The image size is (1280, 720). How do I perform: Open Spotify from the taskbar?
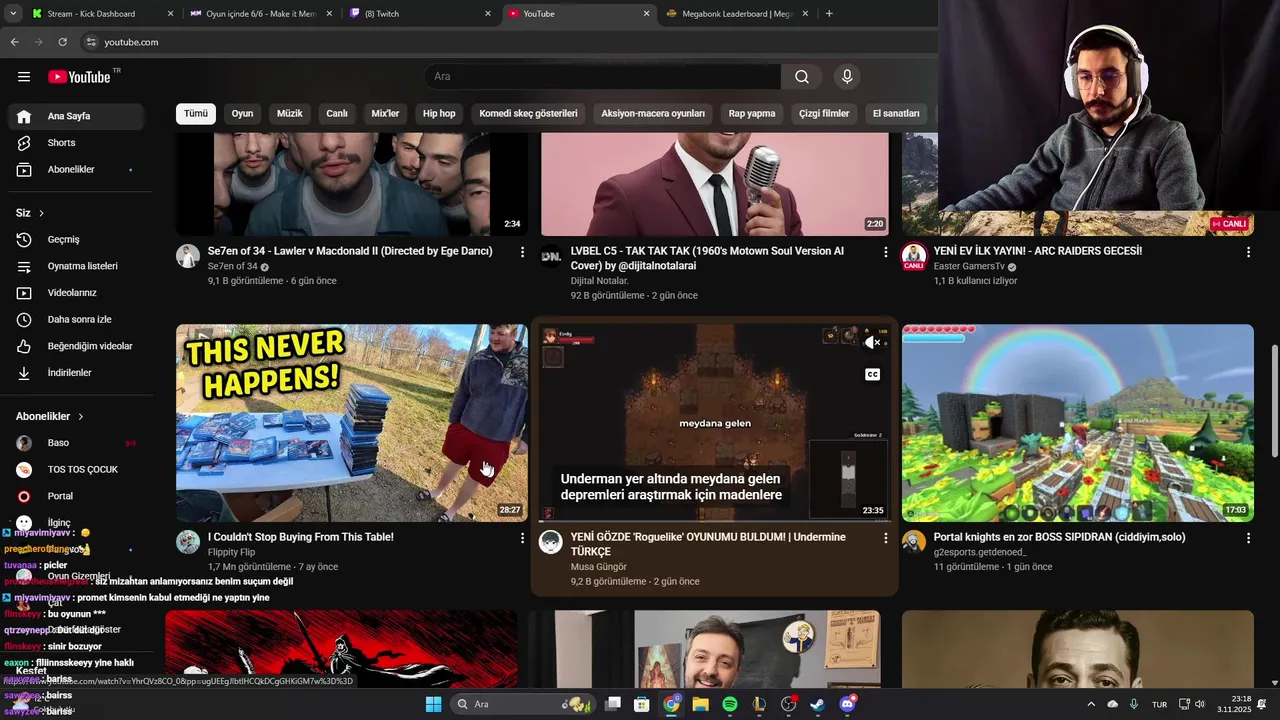[730, 704]
